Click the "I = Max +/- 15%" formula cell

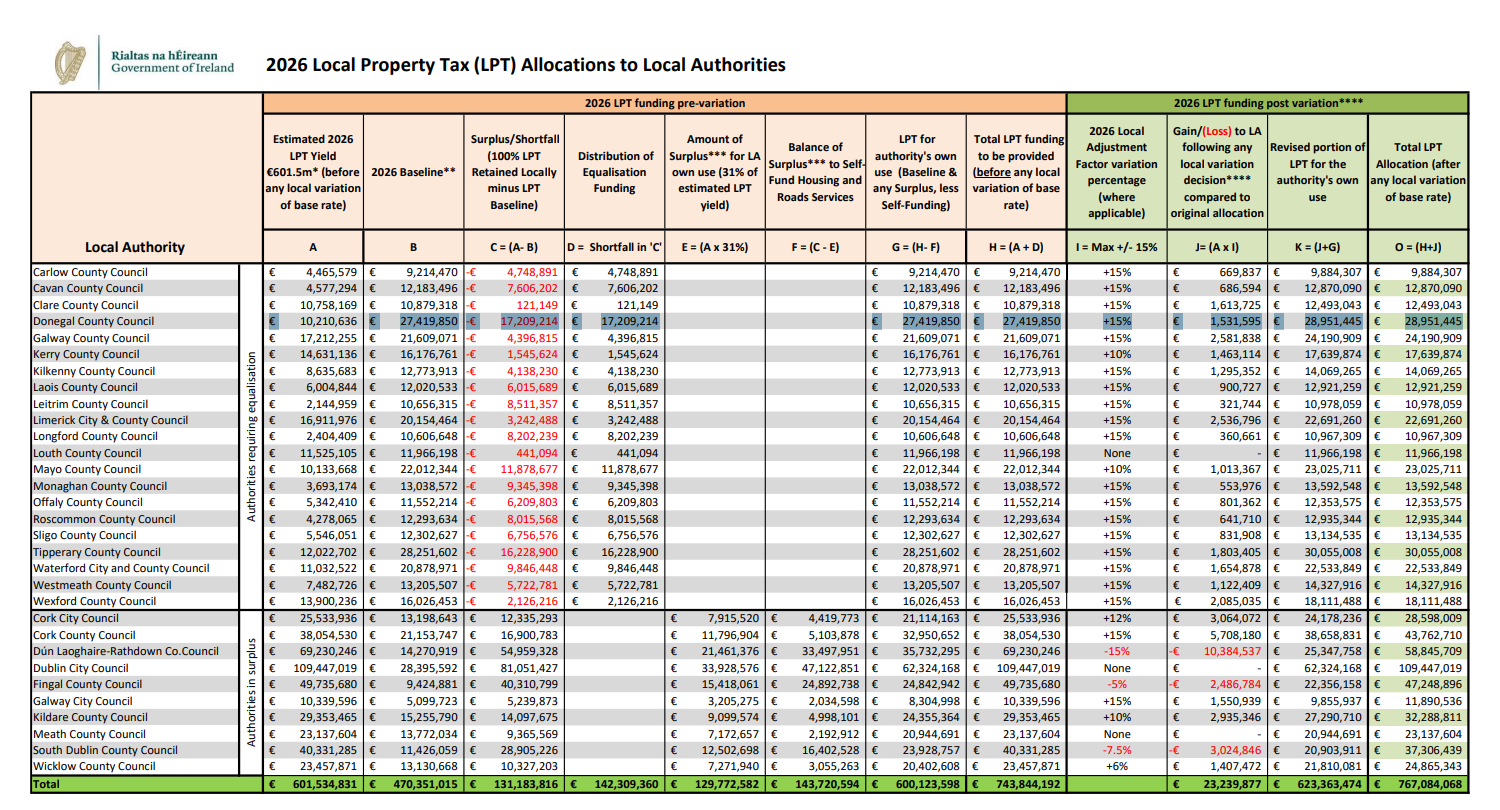point(1116,247)
